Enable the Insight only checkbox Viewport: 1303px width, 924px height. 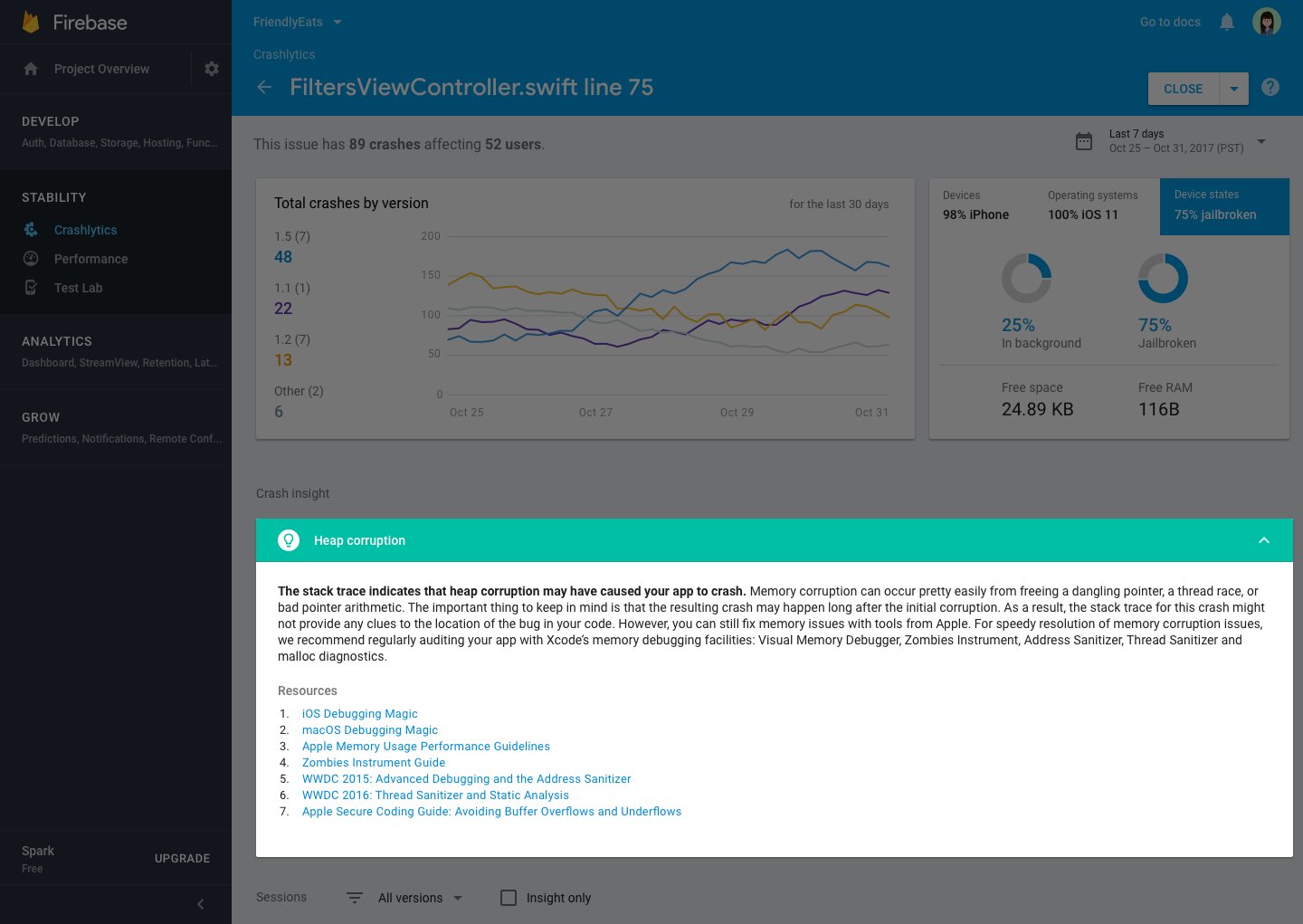point(509,898)
